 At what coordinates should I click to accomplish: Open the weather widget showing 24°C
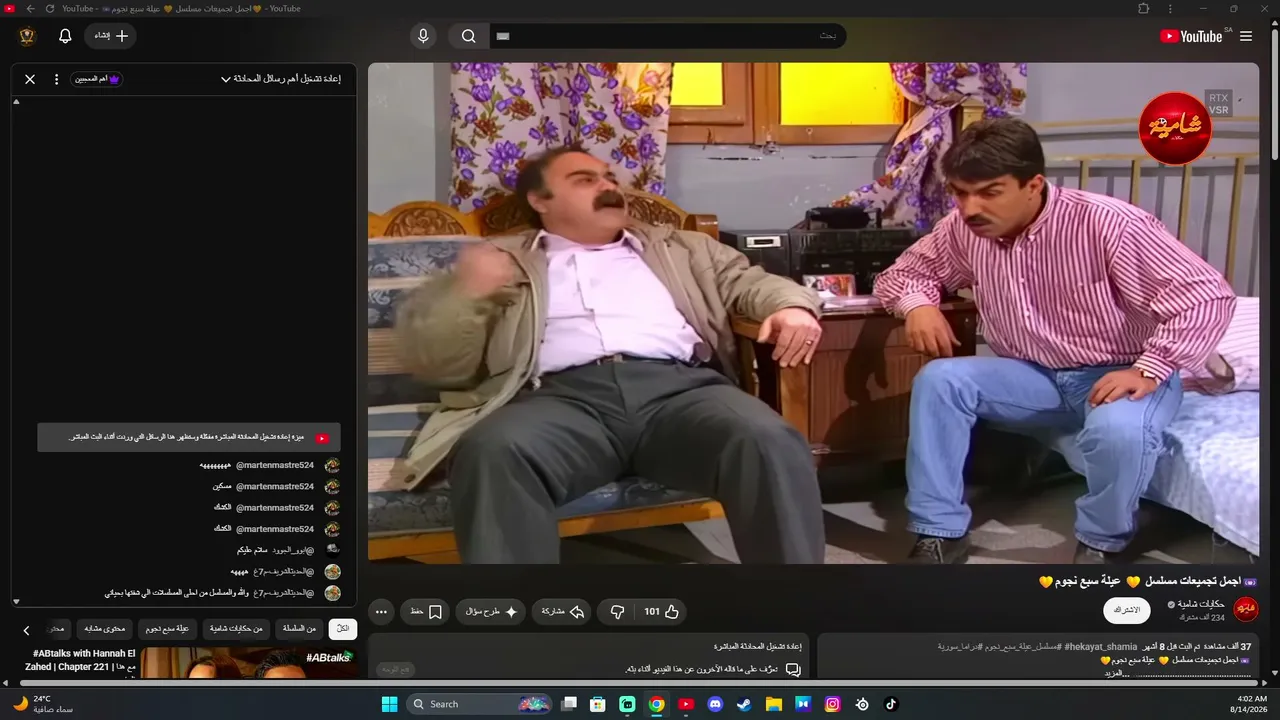coord(42,704)
